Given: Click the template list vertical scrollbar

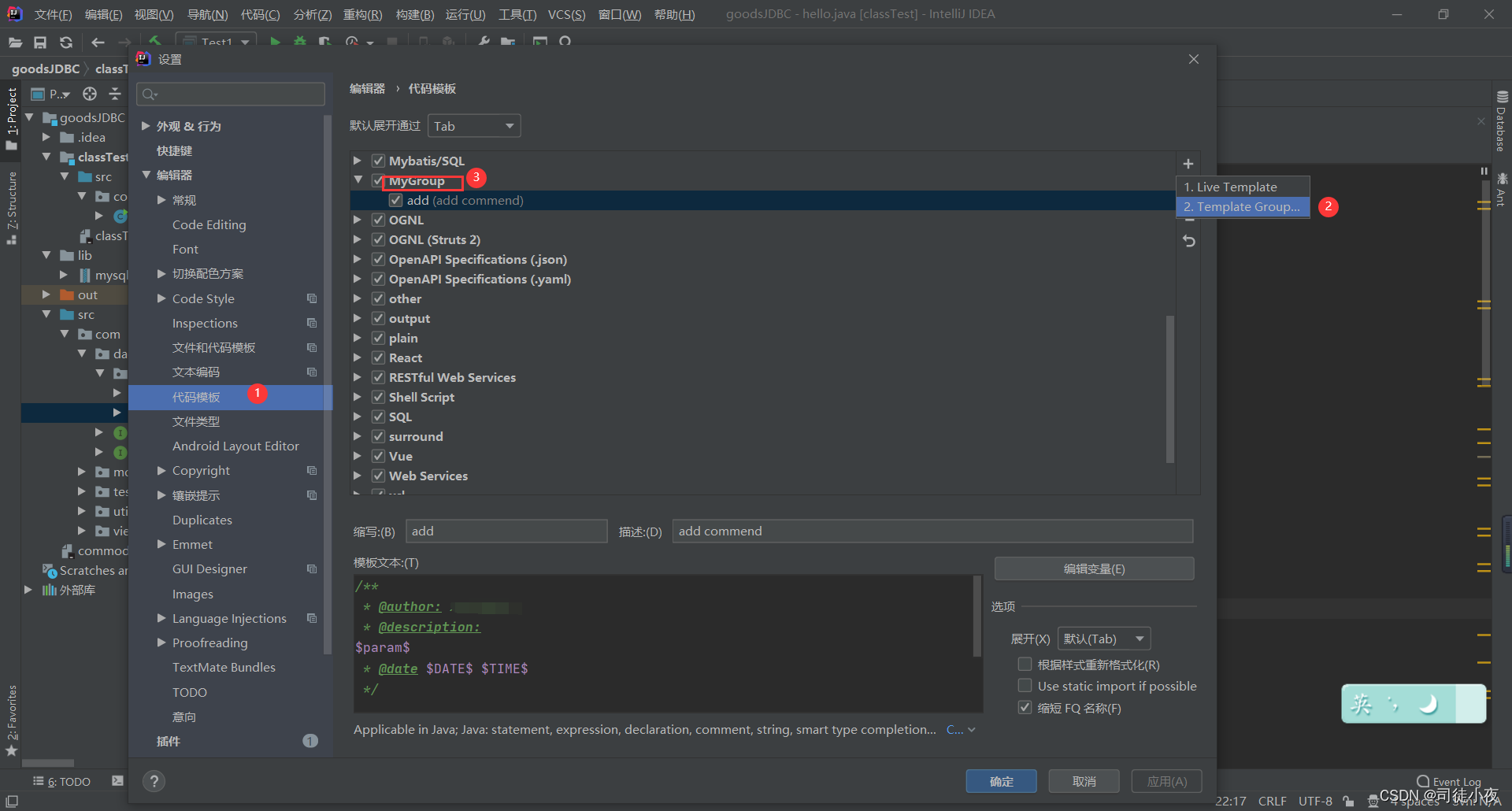Looking at the screenshot, I should coord(1169,389).
